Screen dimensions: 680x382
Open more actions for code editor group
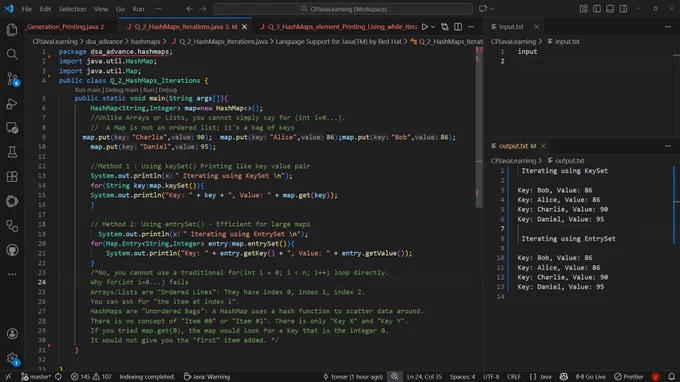coord(471,27)
